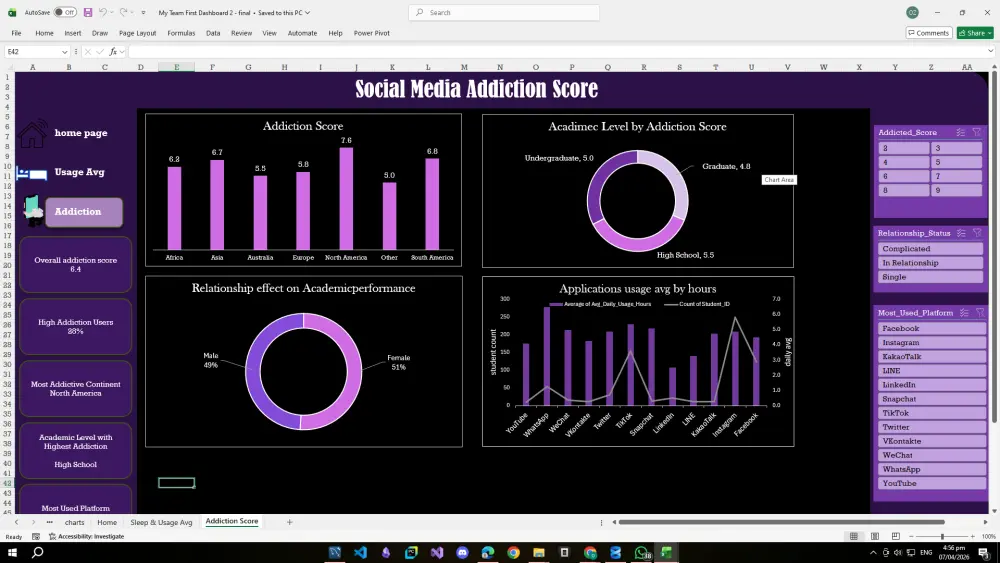Click the home page house icon

32,133
